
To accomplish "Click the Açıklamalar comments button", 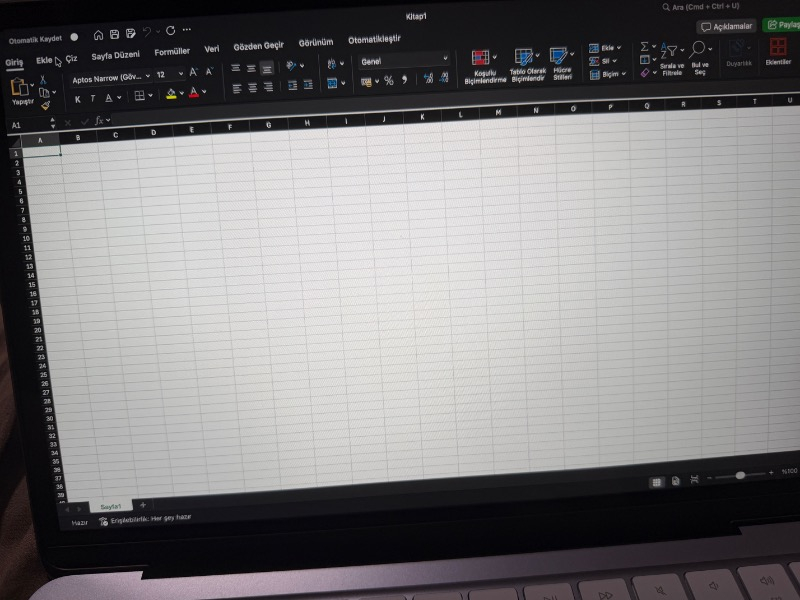I will (x=727, y=26).
